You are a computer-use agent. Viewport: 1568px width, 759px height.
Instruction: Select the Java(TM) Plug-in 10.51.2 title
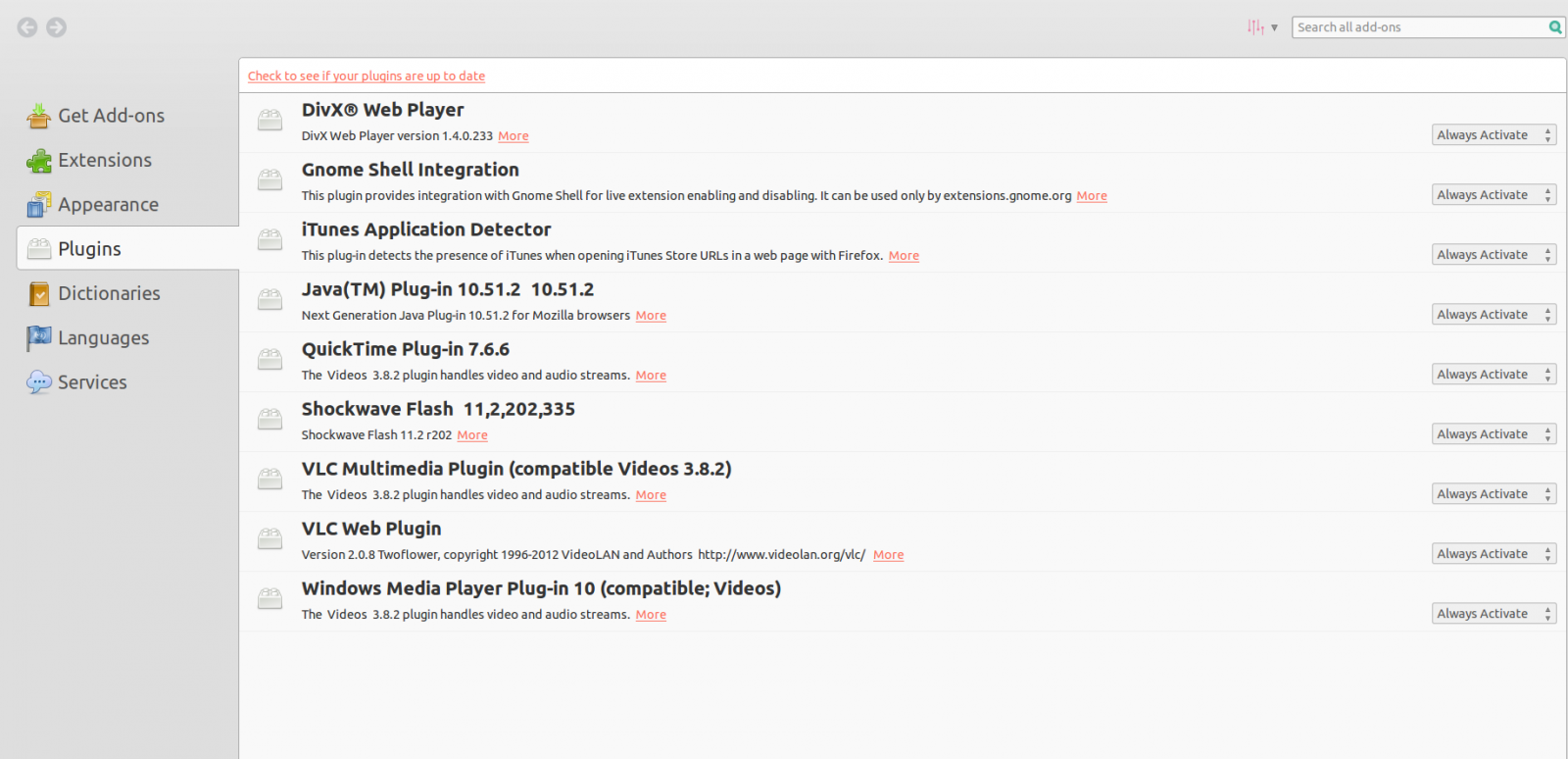[448, 289]
